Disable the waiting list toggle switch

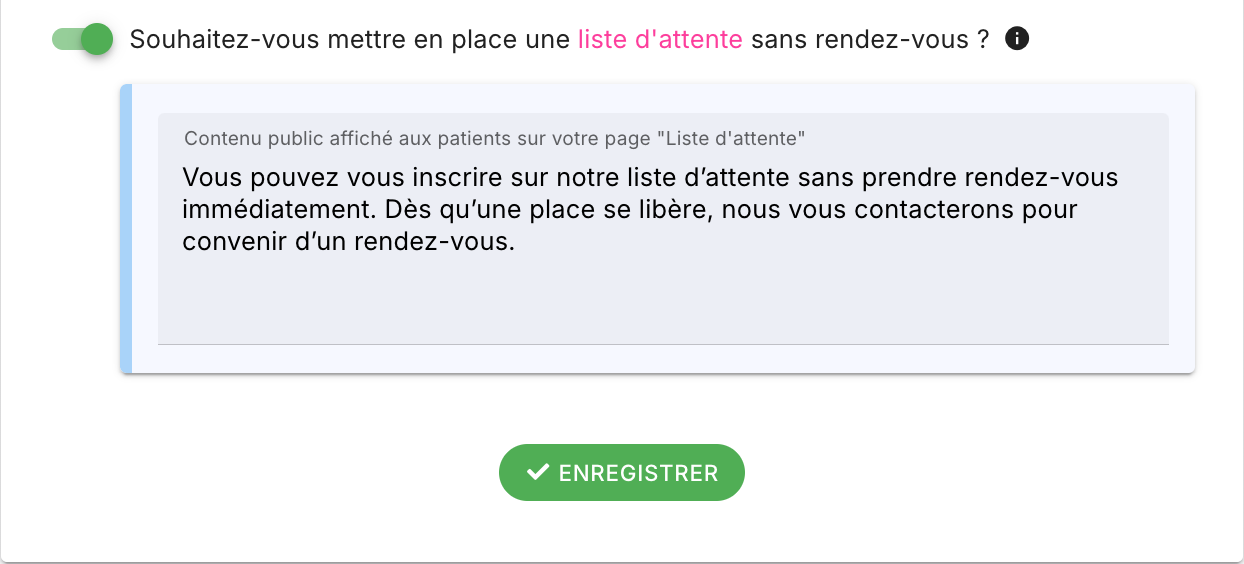click(x=82, y=39)
